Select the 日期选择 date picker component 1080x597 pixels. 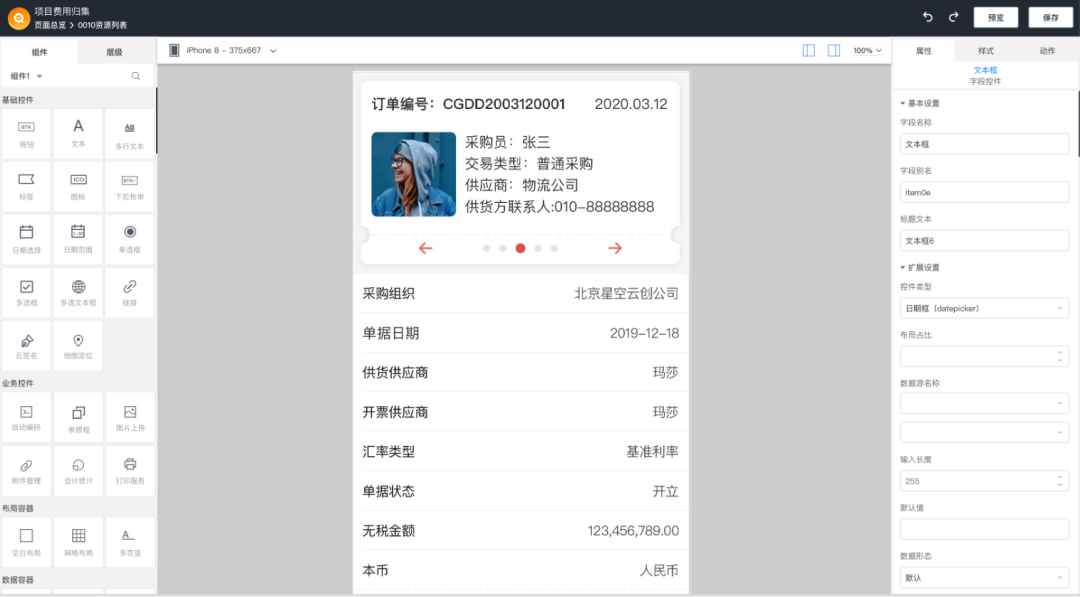[27, 239]
